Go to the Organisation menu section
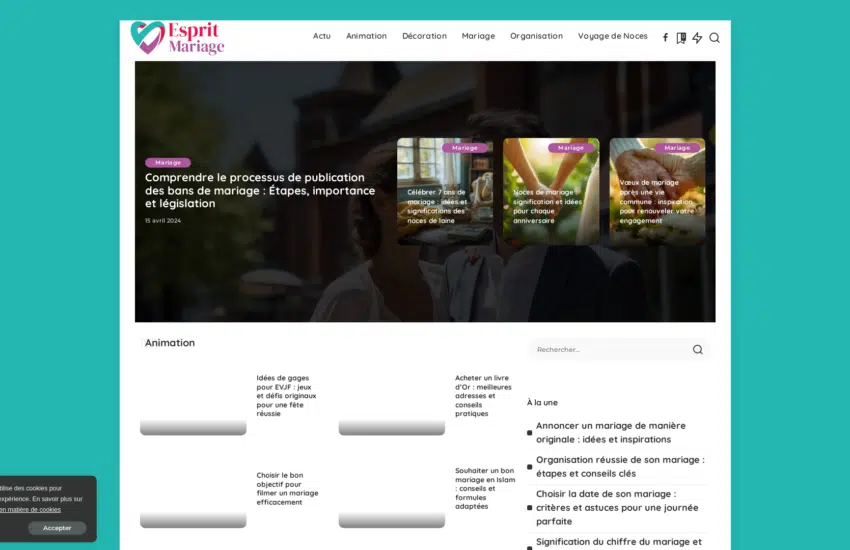This screenshot has height=550, width=850. click(536, 36)
